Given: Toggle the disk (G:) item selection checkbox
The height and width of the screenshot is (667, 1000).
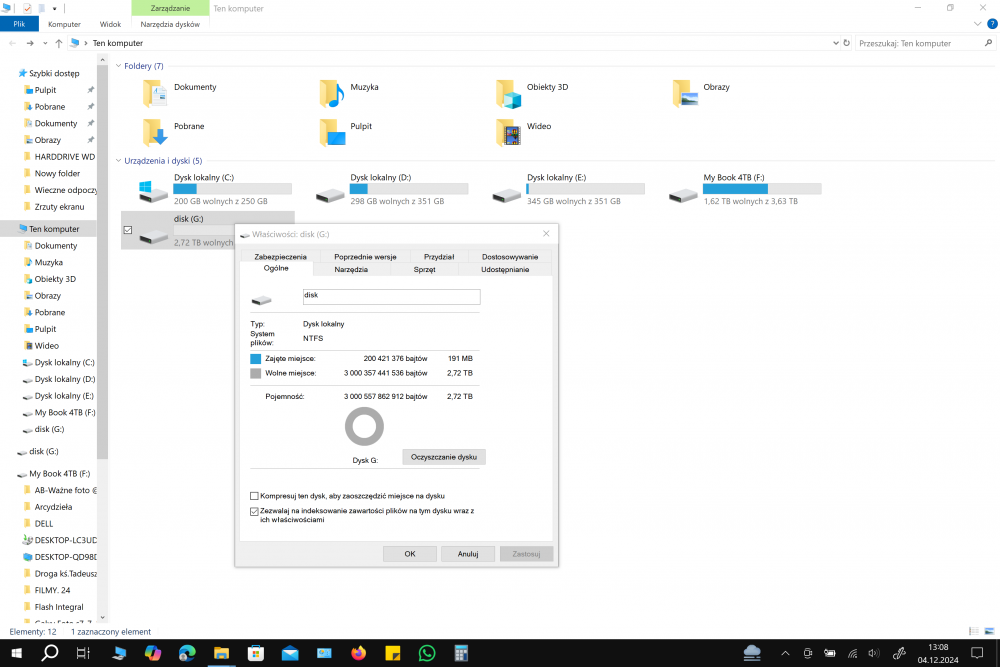Looking at the screenshot, I should (127, 231).
